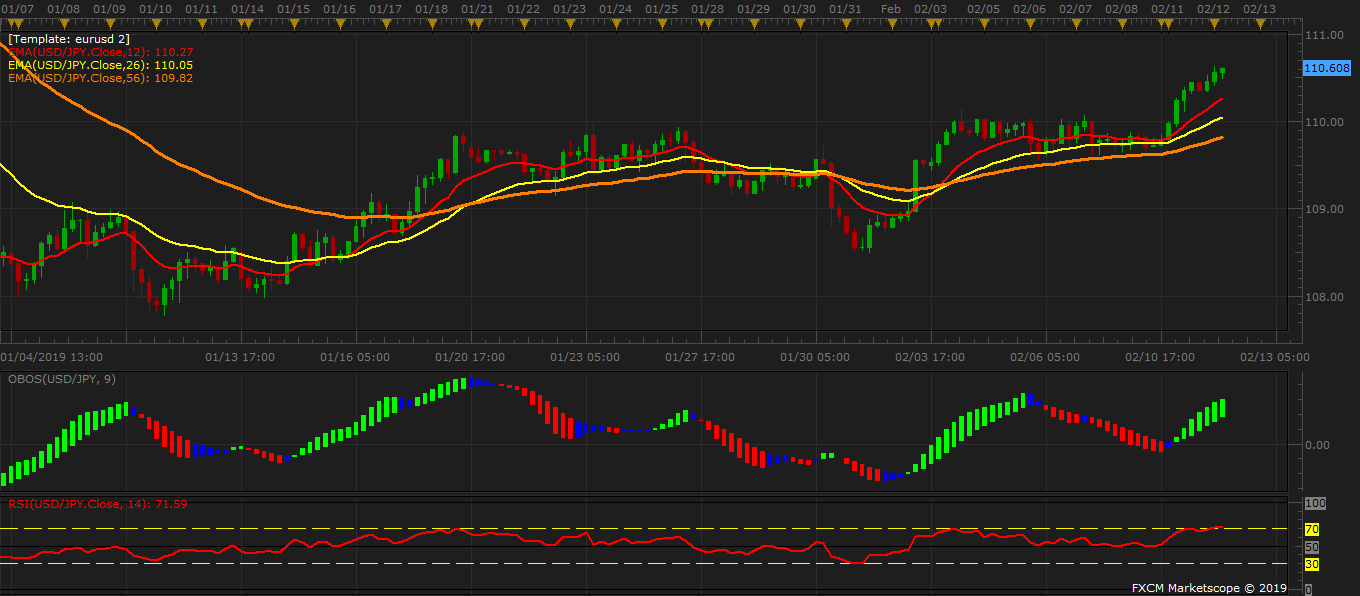Viewport: 1360px width, 596px height.
Task: Select the OBOS(USD/JPY, 9) indicator label
Action: click(x=61, y=380)
